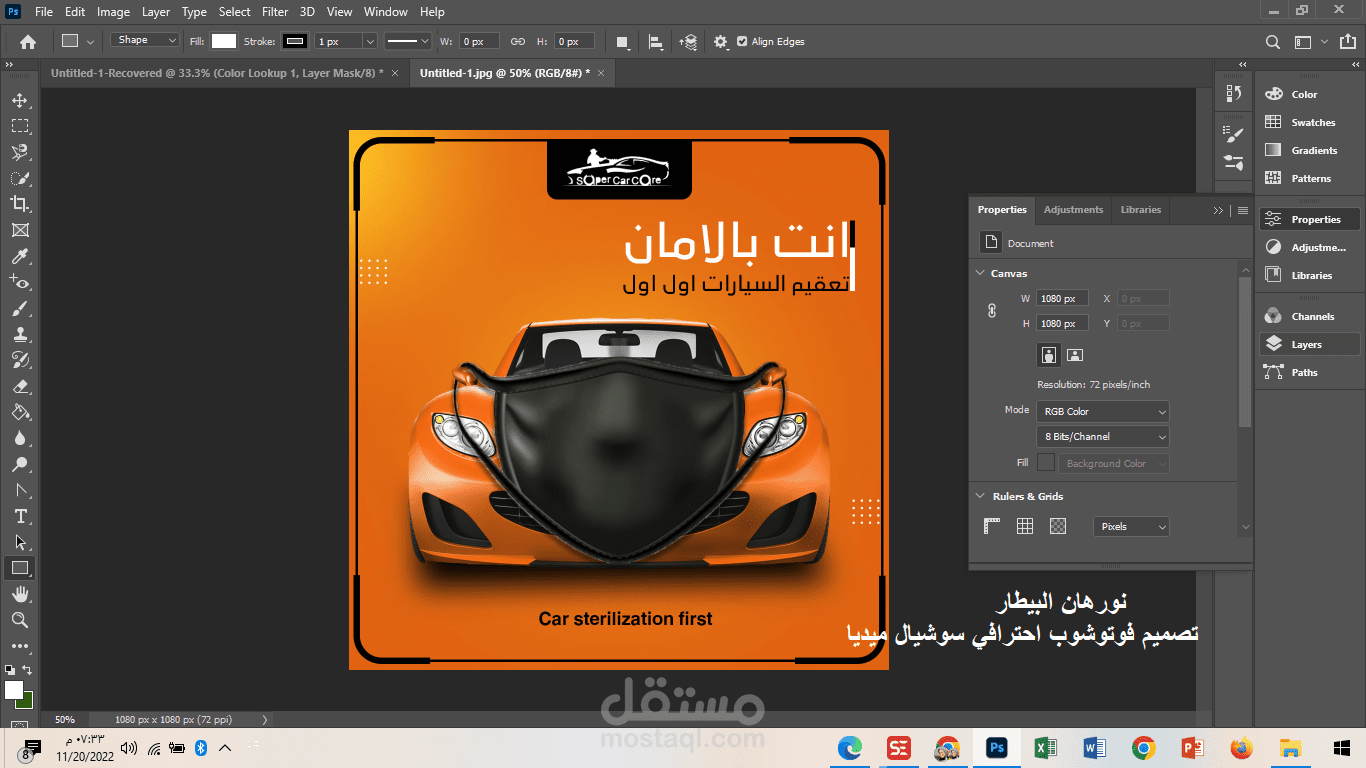The image size is (1366, 768).
Task: Open the Image menu
Action: pyautogui.click(x=113, y=12)
